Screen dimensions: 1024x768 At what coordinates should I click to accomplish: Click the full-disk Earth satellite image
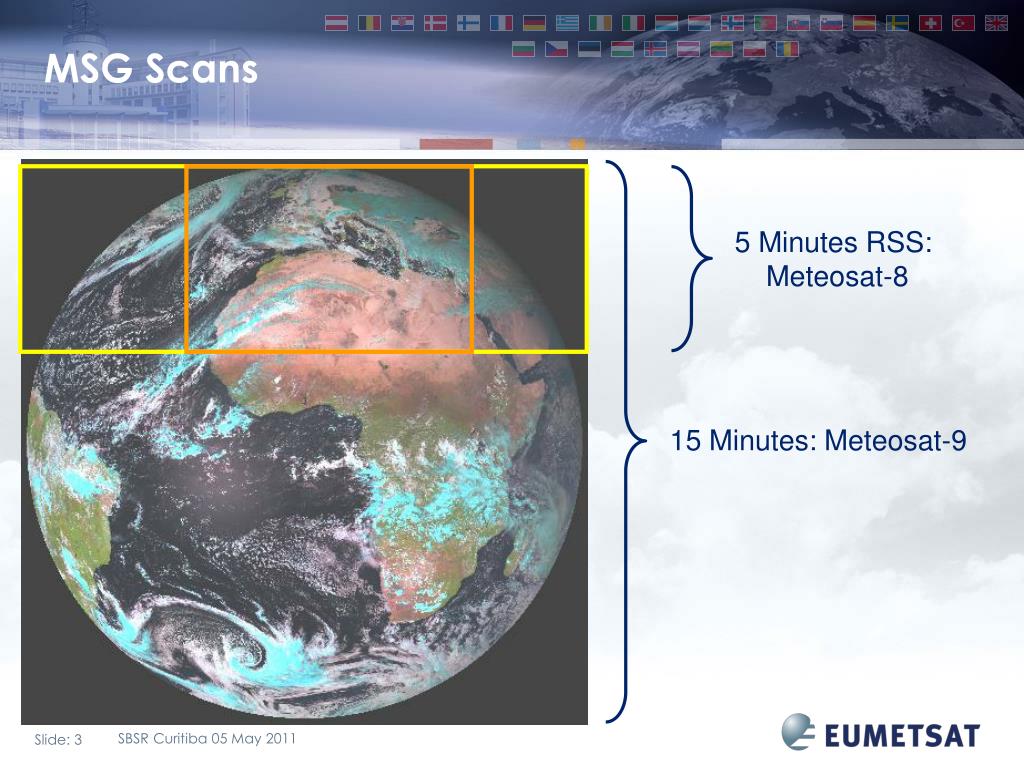pos(304,442)
